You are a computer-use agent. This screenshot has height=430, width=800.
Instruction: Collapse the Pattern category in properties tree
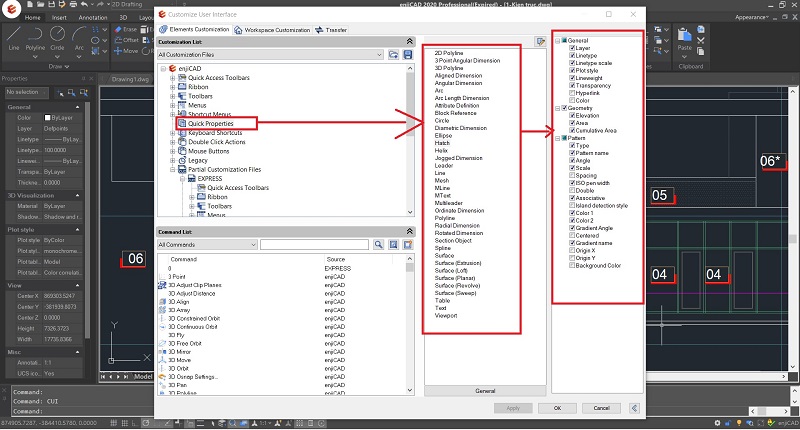point(558,138)
